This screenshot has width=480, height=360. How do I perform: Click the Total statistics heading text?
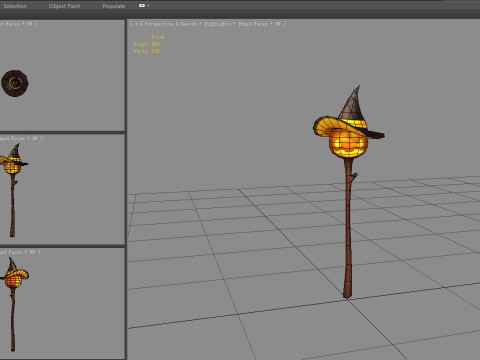pos(158,37)
